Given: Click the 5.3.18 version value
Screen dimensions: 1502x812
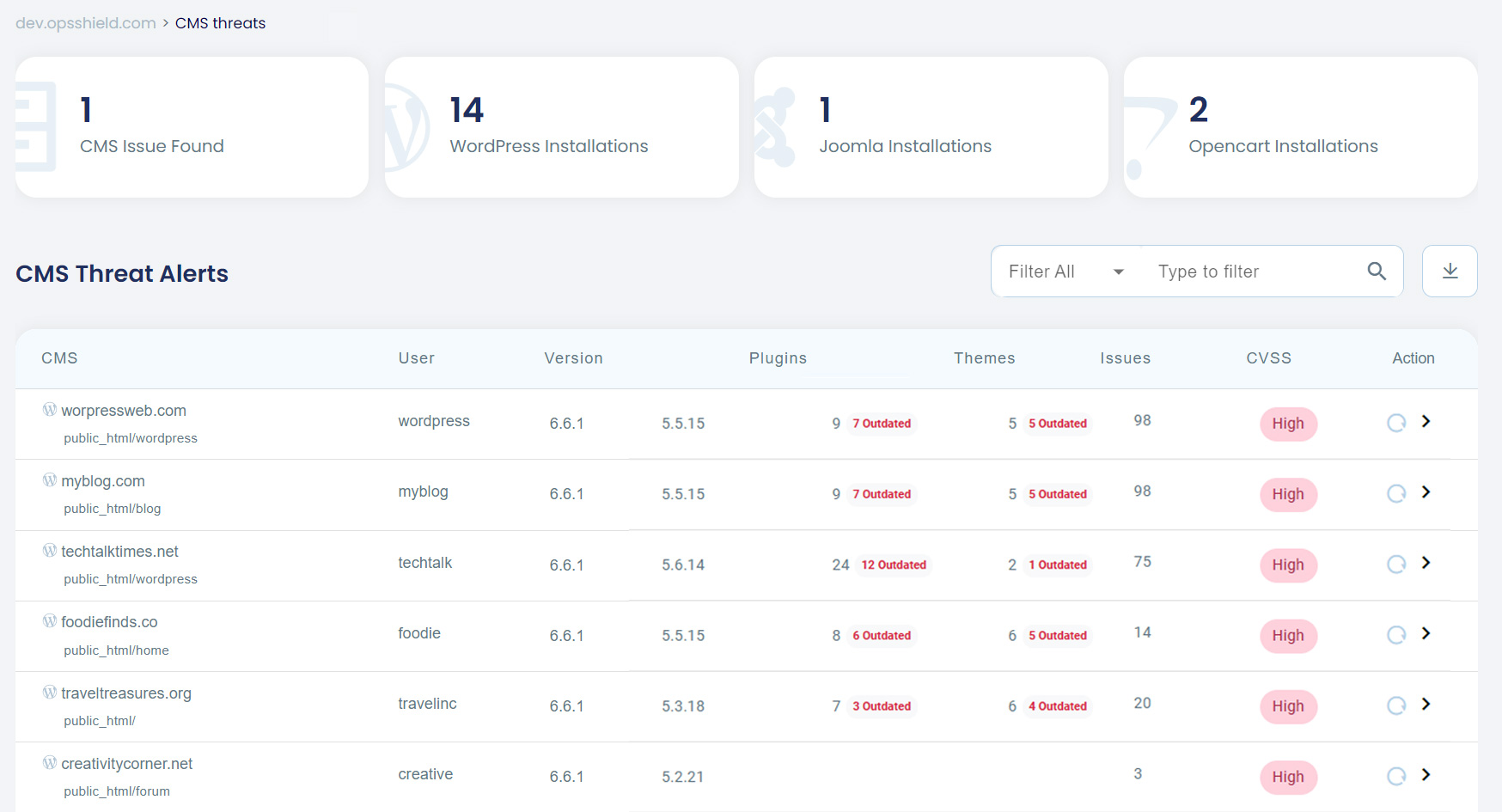Looking at the screenshot, I should 683,706.
